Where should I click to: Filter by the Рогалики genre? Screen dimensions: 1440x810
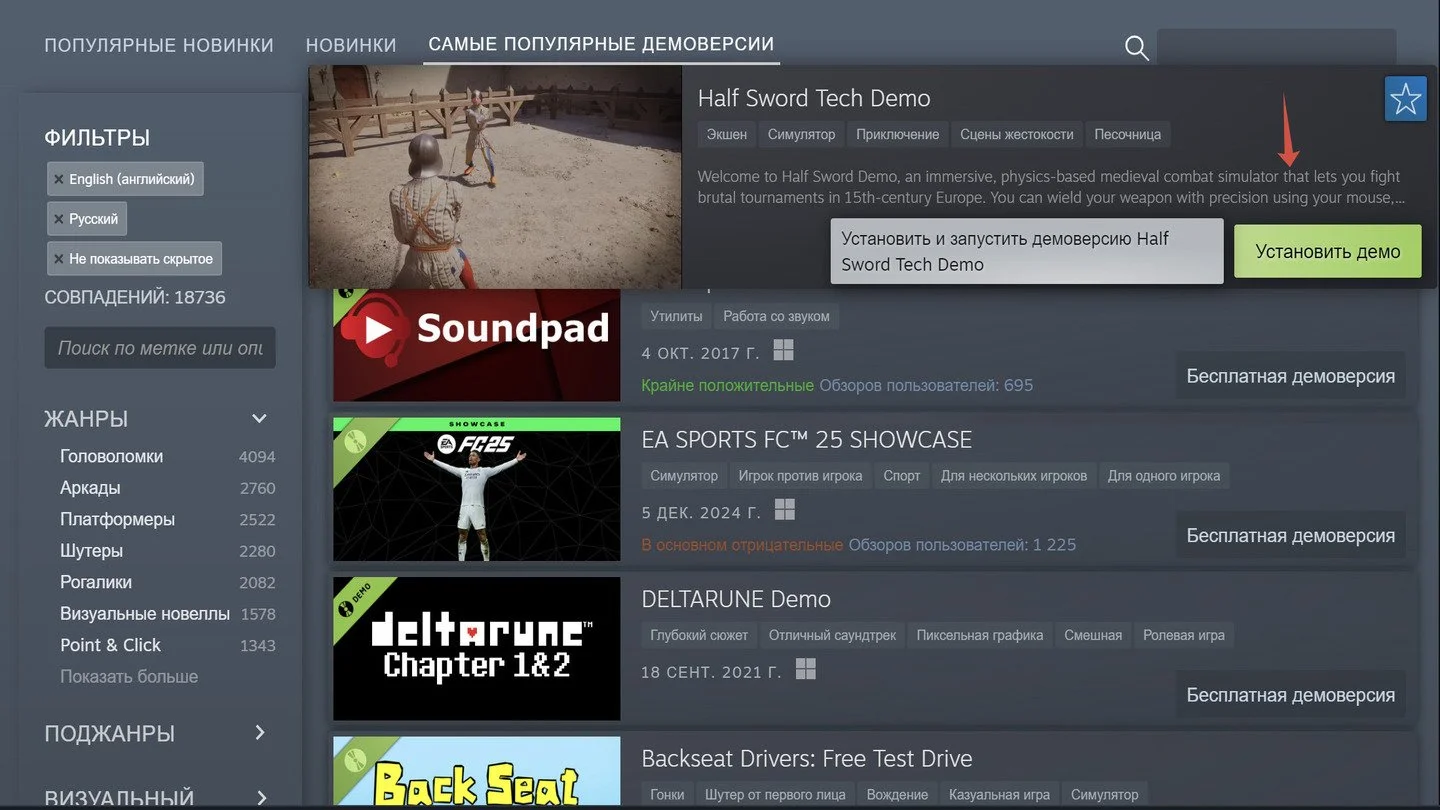click(x=96, y=582)
